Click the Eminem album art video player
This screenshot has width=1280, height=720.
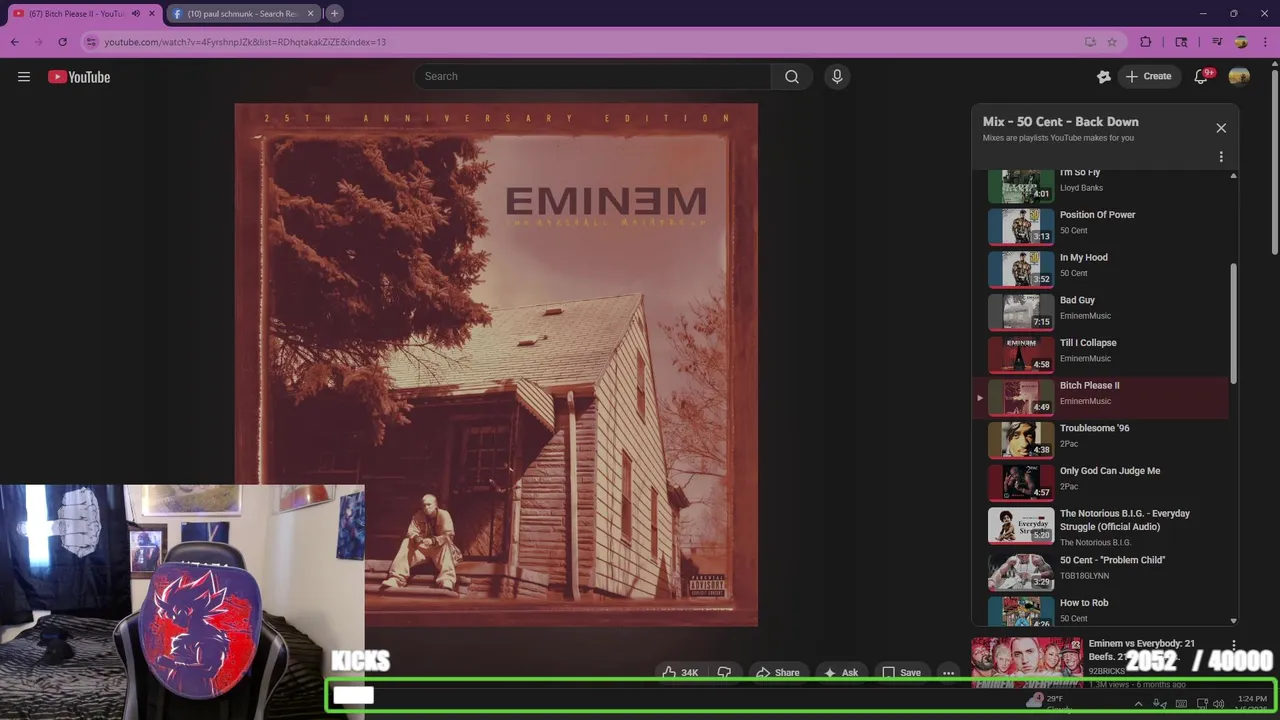click(x=496, y=365)
